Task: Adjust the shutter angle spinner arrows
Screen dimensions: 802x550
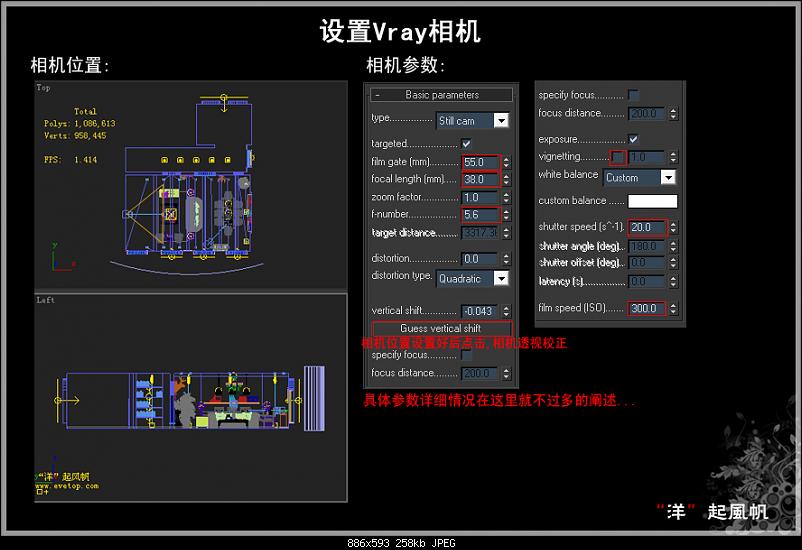Action: pyautogui.click(x=673, y=247)
